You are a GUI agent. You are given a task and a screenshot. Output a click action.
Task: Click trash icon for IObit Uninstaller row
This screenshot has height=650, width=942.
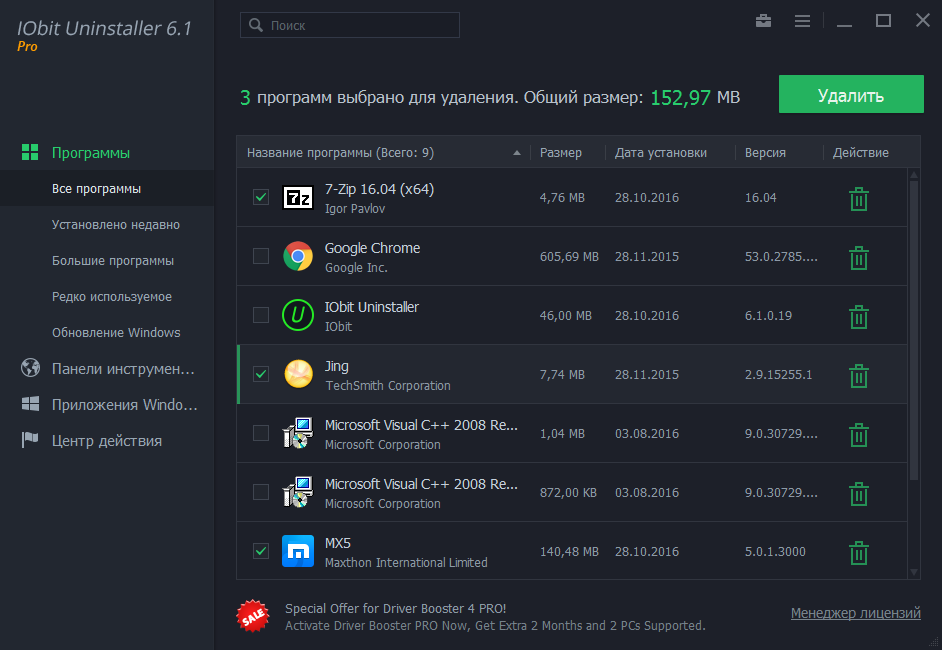coord(858,317)
